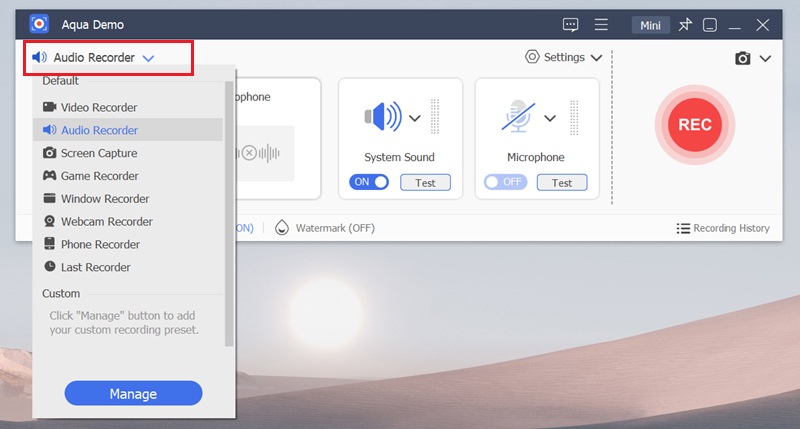Image resolution: width=800 pixels, height=429 pixels.
Task: Open the hamburger menu in title bar
Action: [x=601, y=24]
